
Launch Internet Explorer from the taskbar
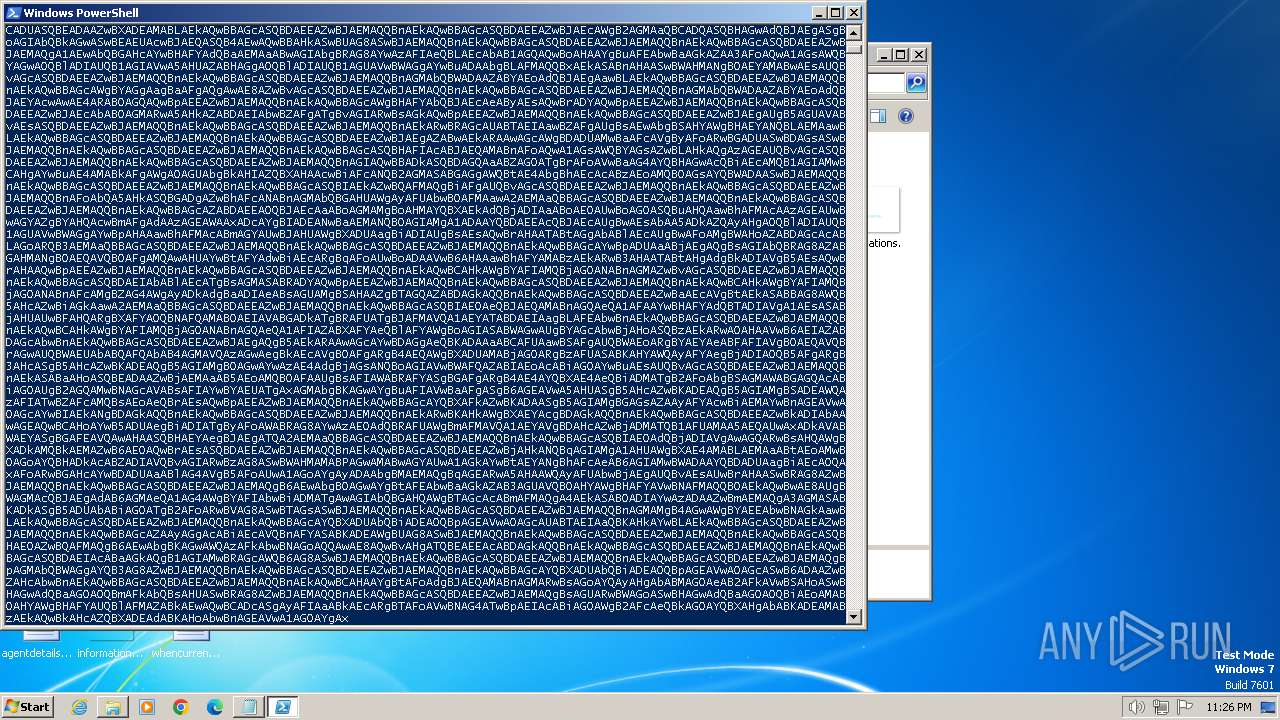79,707
